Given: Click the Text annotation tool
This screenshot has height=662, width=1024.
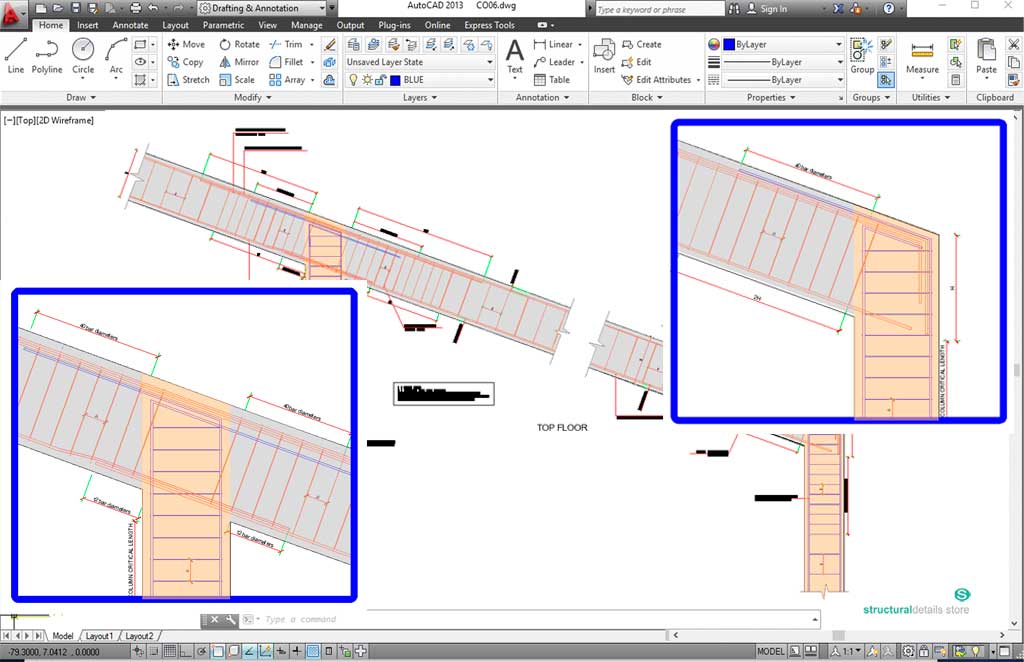Looking at the screenshot, I should (x=514, y=55).
